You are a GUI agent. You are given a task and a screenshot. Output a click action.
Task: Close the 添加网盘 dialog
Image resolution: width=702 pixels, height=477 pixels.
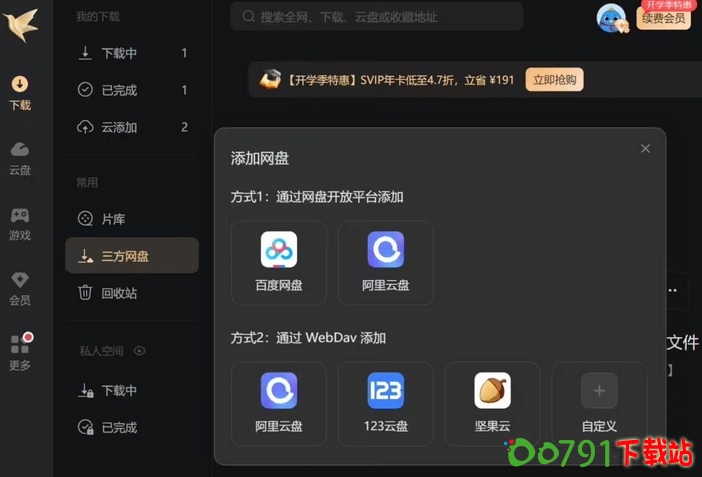(x=645, y=148)
